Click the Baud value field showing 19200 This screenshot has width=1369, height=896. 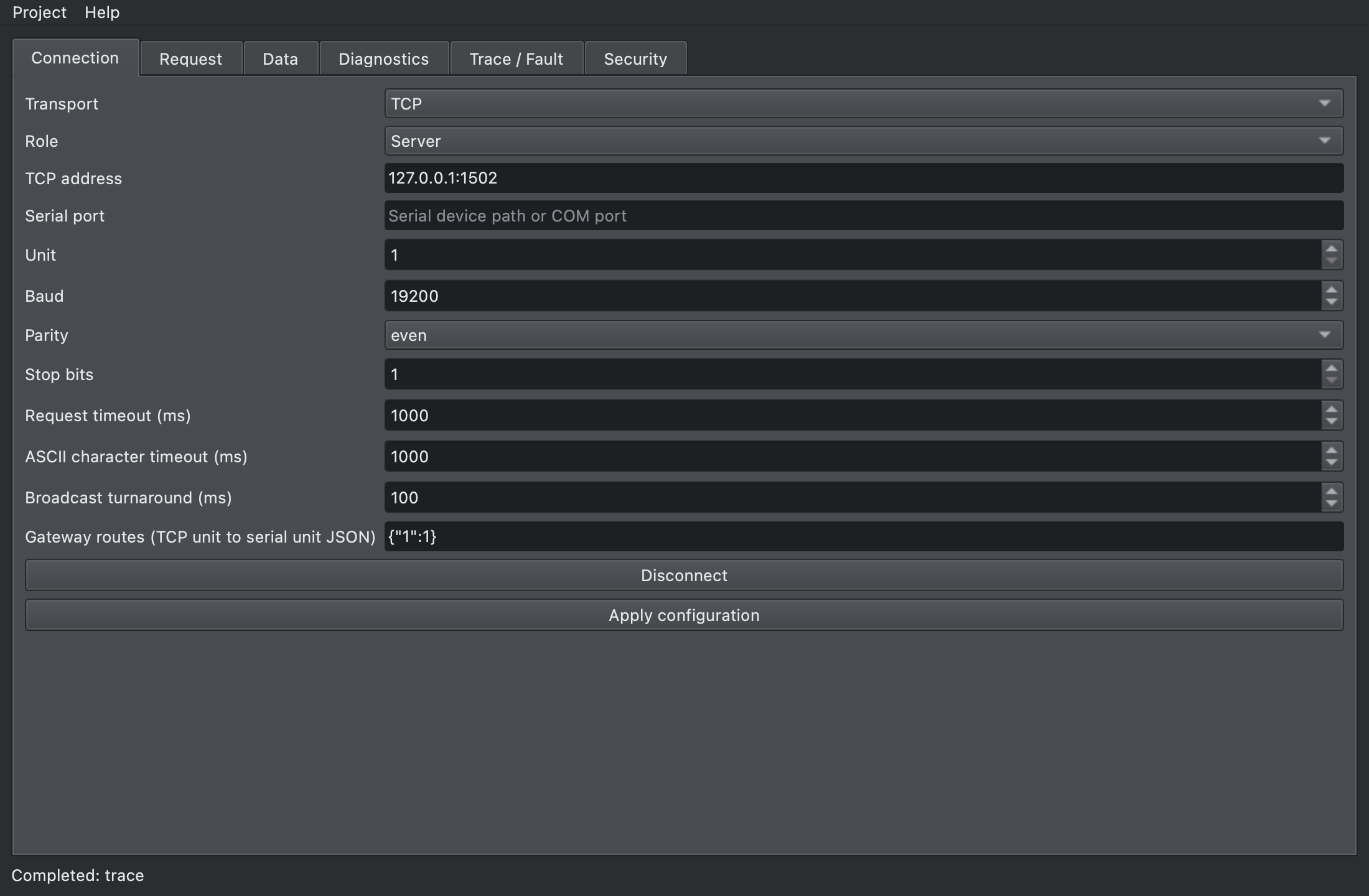click(x=853, y=296)
